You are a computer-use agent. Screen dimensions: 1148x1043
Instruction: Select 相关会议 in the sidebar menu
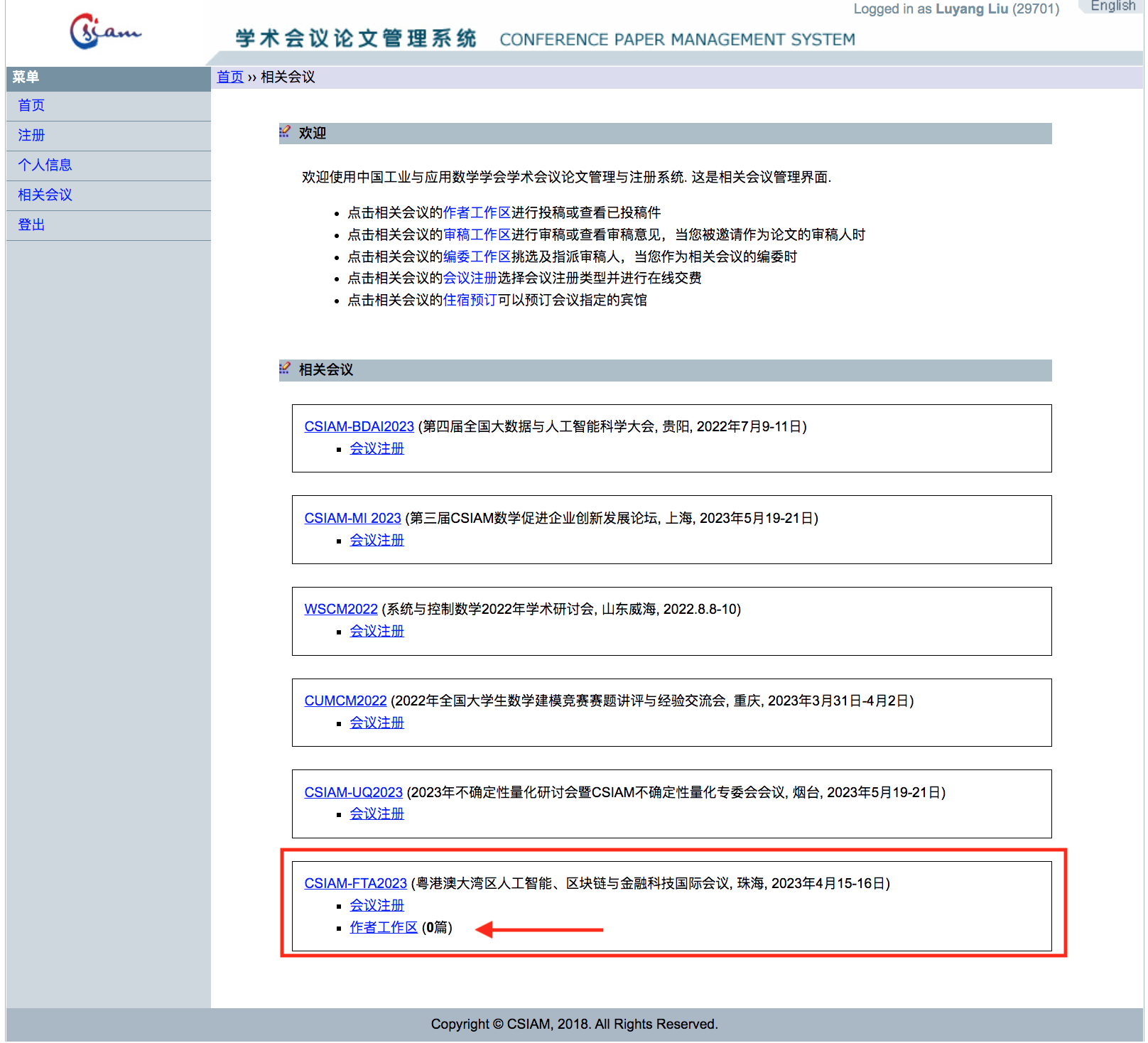(x=45, y=195)
